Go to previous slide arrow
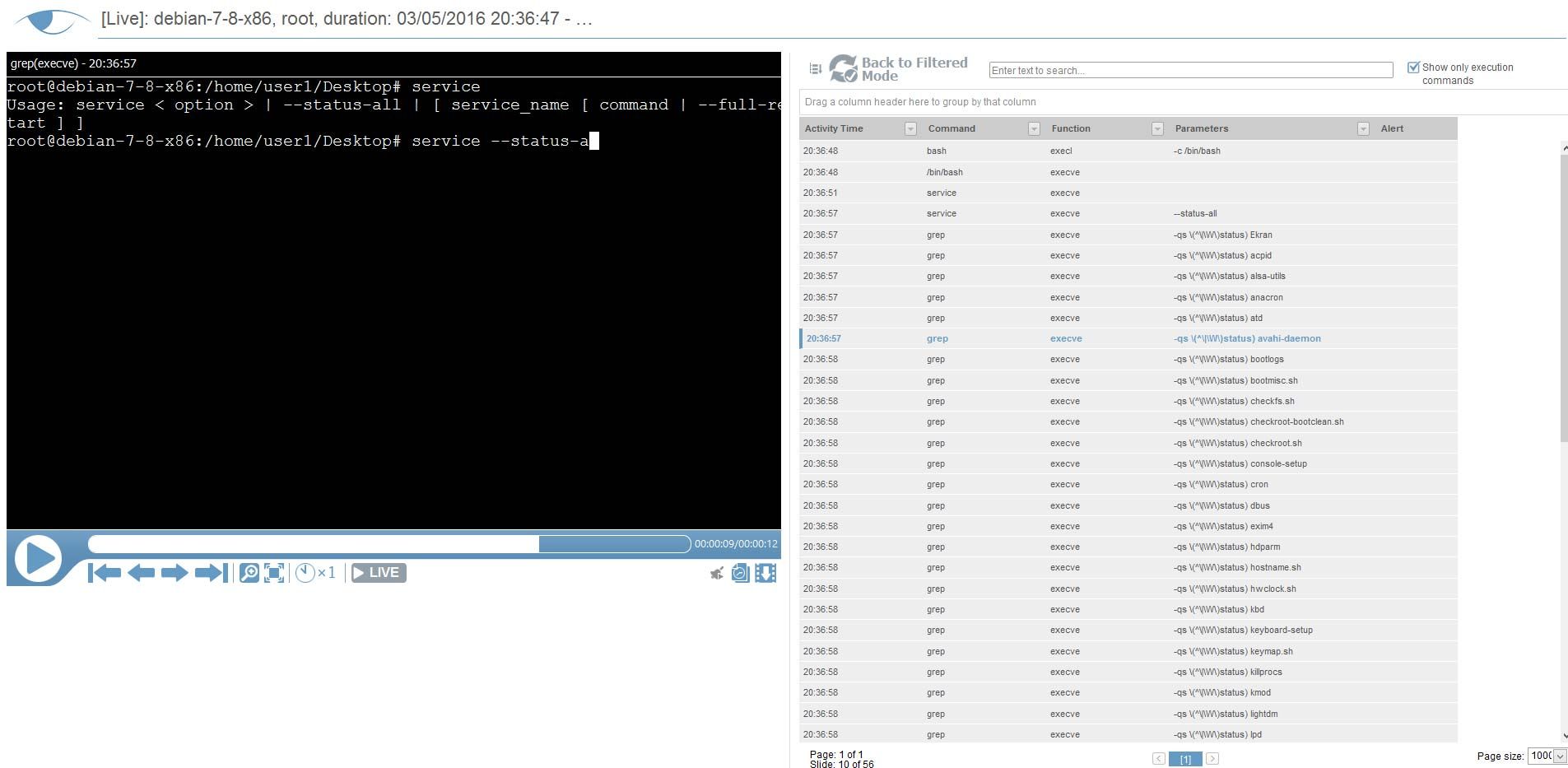The width and height of the screenshot is (1568, 768). [x=142, y=573]
